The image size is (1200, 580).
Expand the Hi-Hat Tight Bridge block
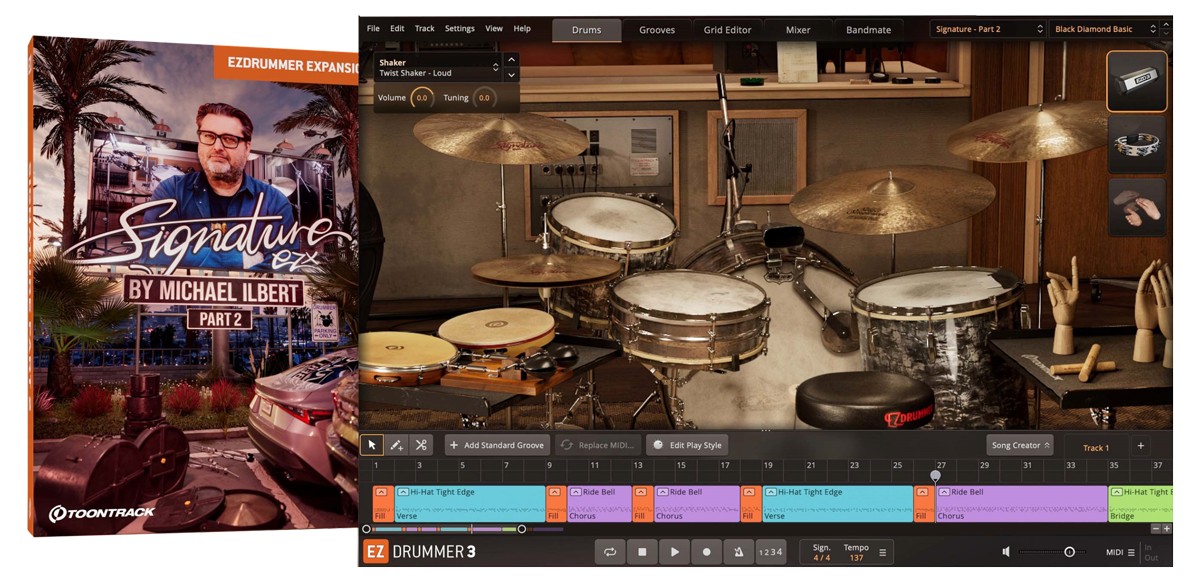pos(1116,492)
